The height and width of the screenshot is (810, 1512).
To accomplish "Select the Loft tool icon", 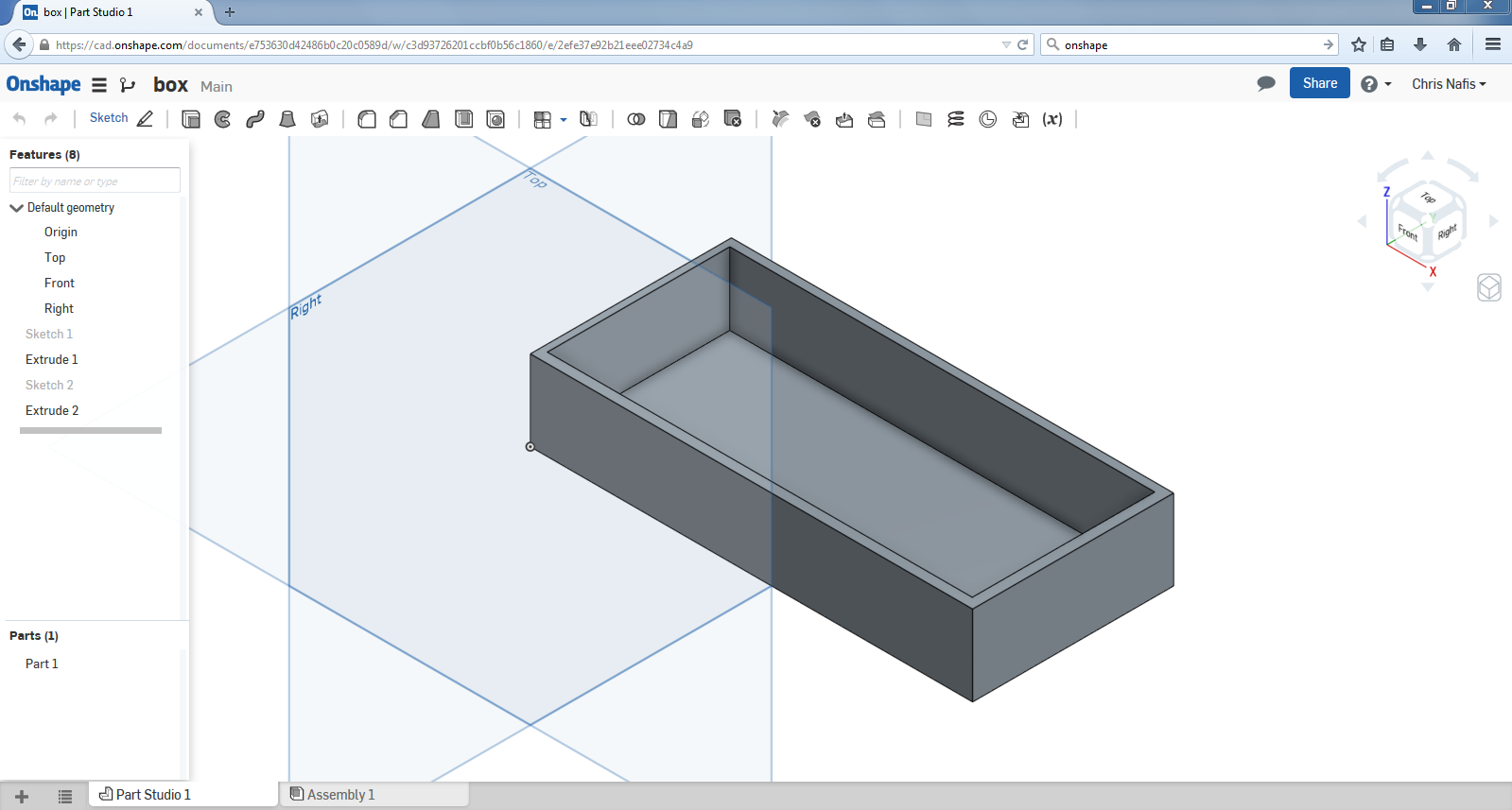I will coord(287,119).
